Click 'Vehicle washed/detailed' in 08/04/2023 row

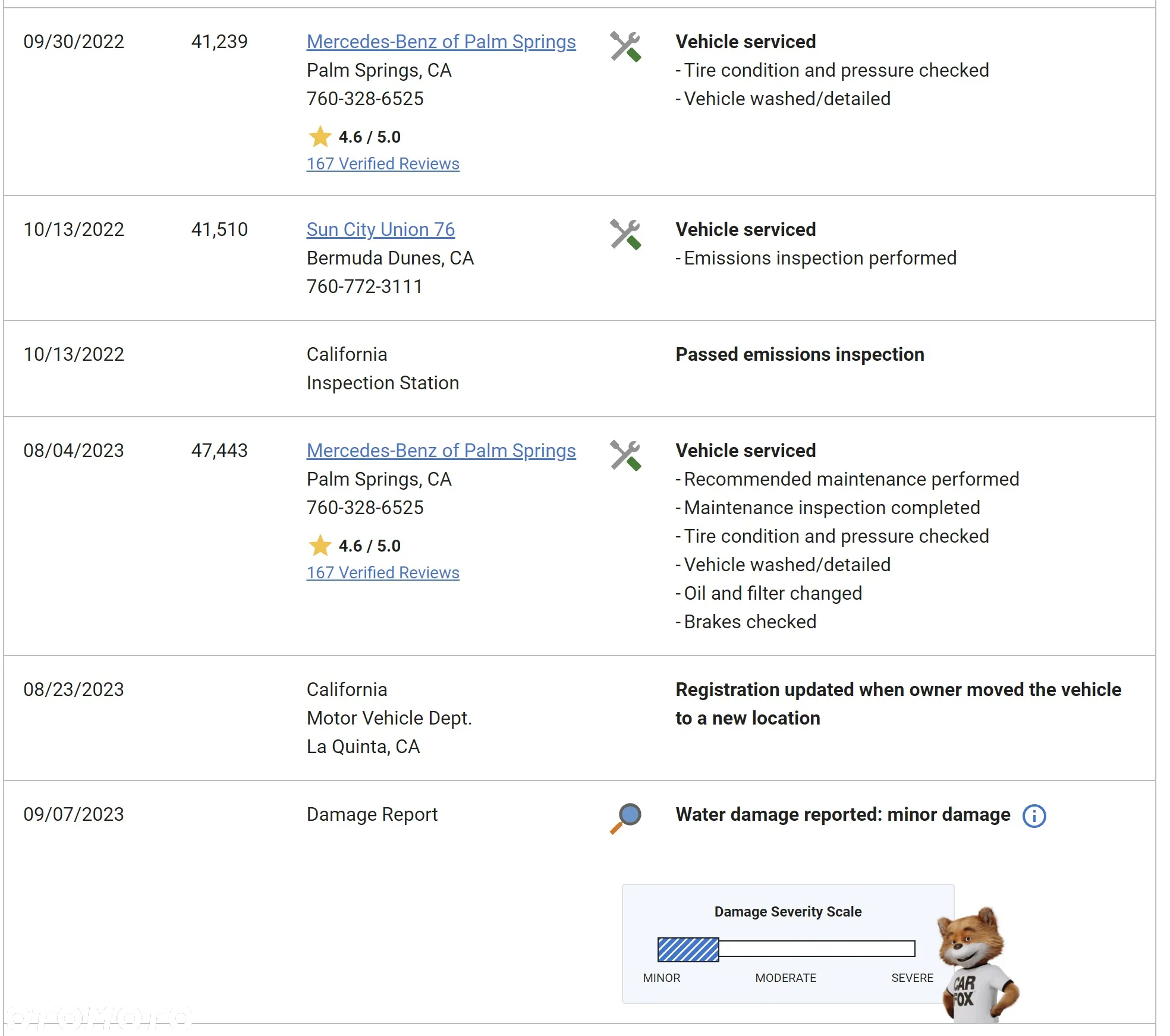point(787,565)
